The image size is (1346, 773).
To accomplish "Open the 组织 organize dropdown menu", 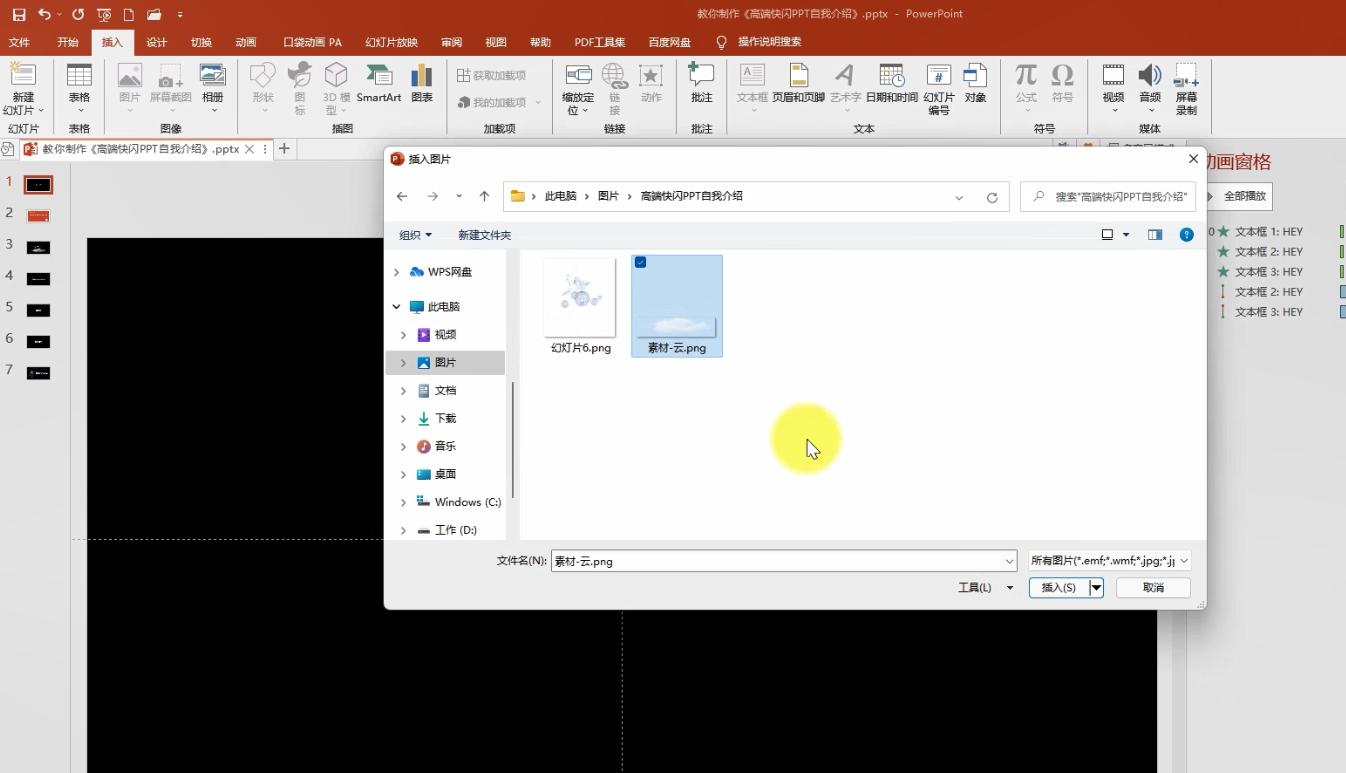I will click(x=415, y=235).
